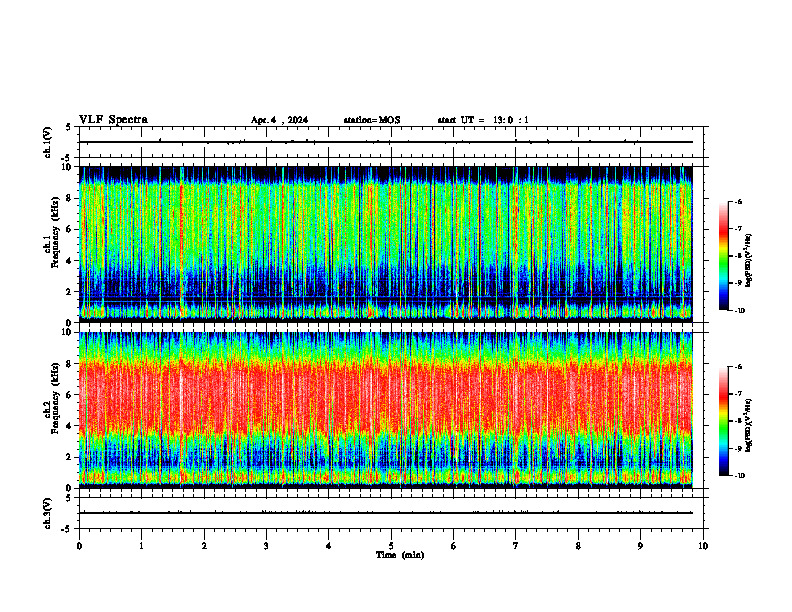Click the time axis tick label "0"
This screenshot has width=792, height=612.
pos(79,546)
